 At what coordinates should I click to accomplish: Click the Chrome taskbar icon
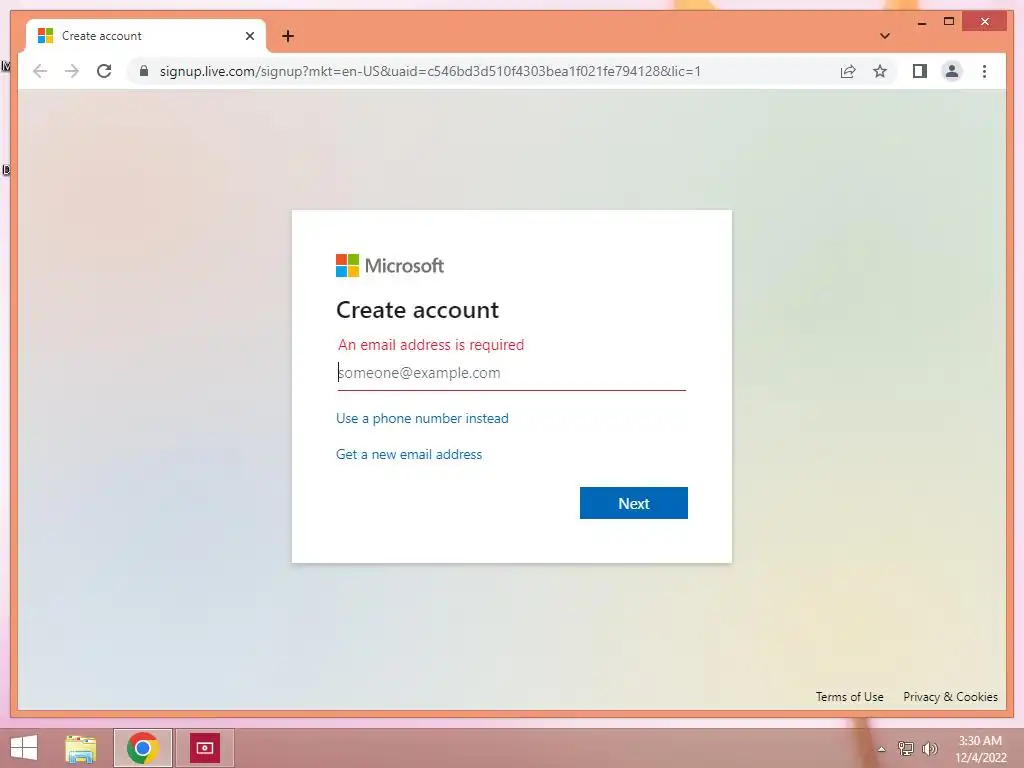pos(142,748)
